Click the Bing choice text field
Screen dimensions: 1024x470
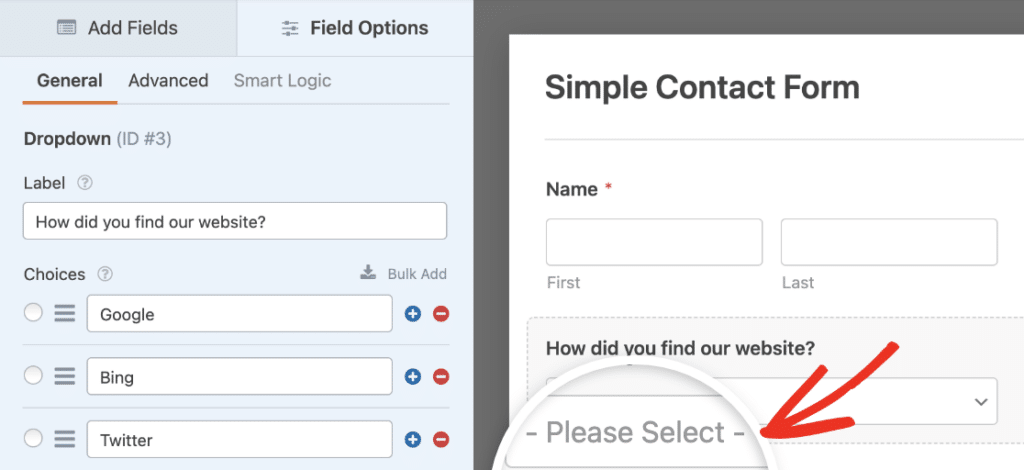[x=240, y=377]
